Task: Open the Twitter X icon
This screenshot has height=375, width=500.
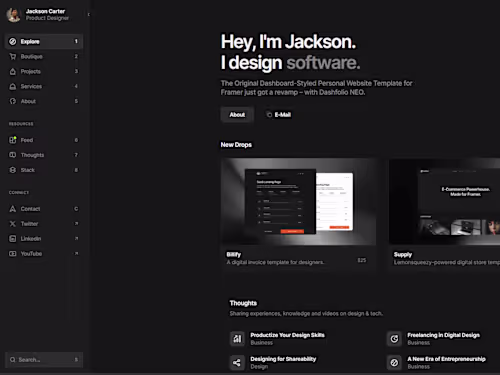Action: (13, 224)
